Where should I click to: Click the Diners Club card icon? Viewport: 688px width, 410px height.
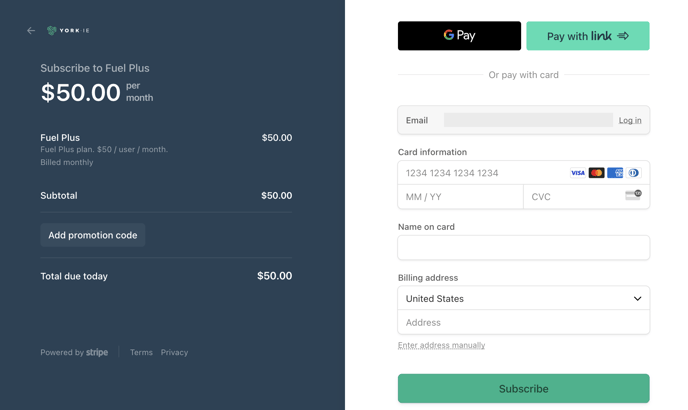[633, 173]
